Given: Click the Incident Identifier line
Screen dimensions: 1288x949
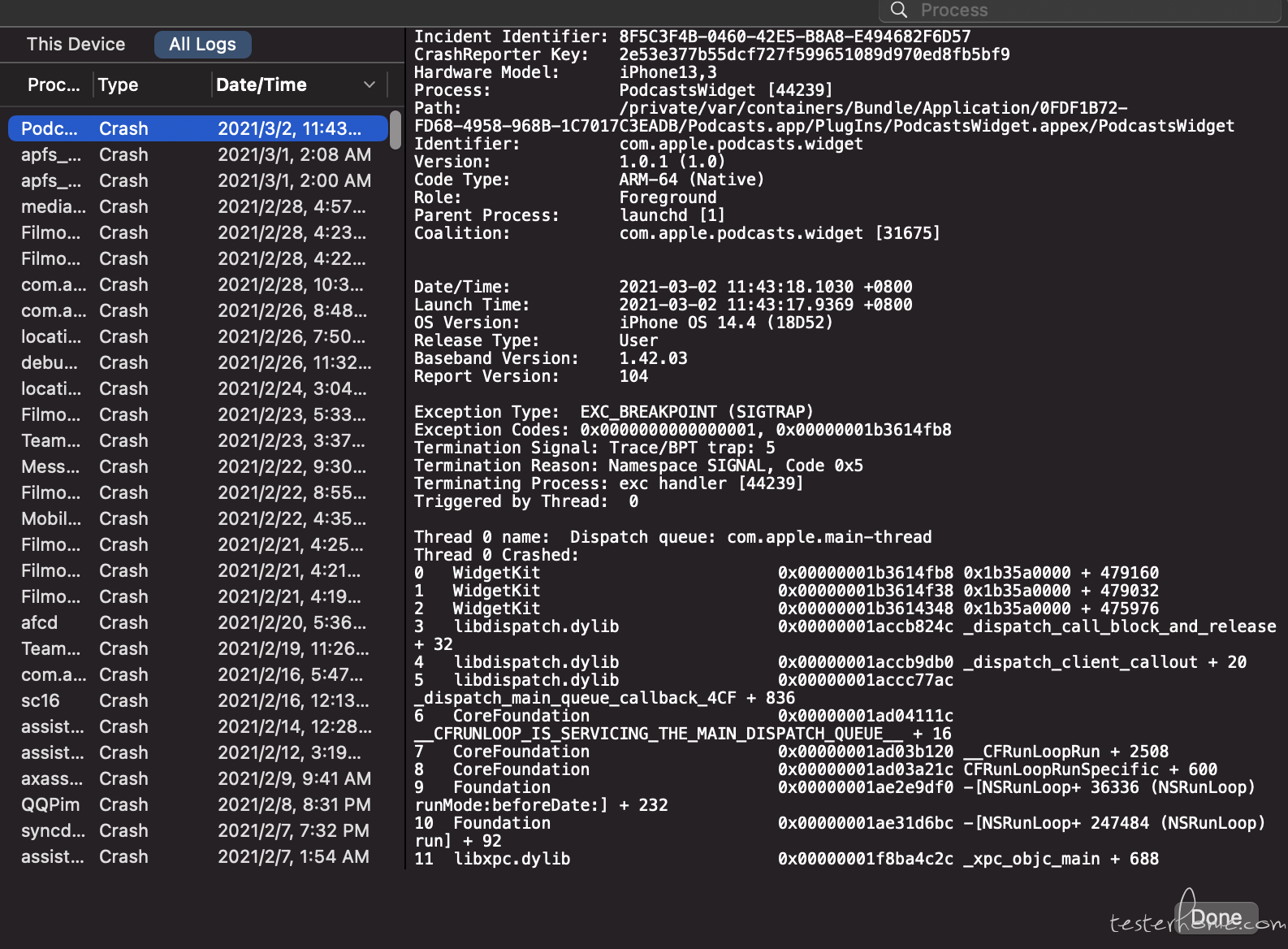Looking at the screenshot, I should 693,37.
